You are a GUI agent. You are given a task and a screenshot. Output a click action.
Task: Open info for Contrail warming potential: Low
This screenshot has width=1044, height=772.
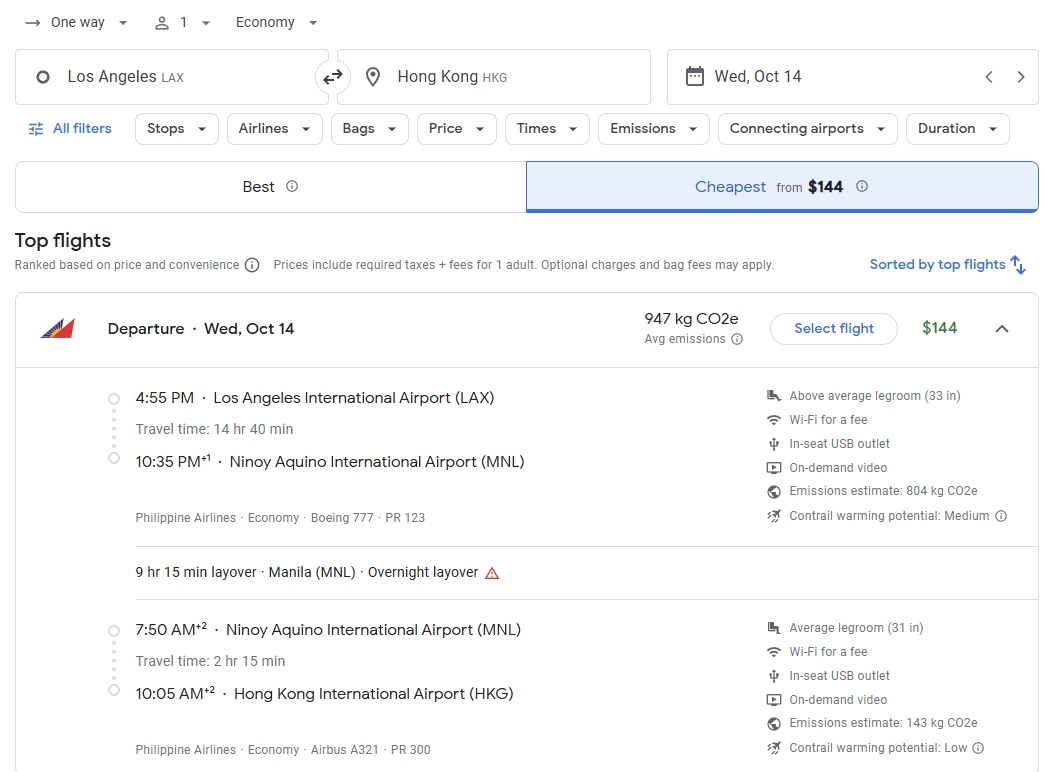[x=978, y=748]
